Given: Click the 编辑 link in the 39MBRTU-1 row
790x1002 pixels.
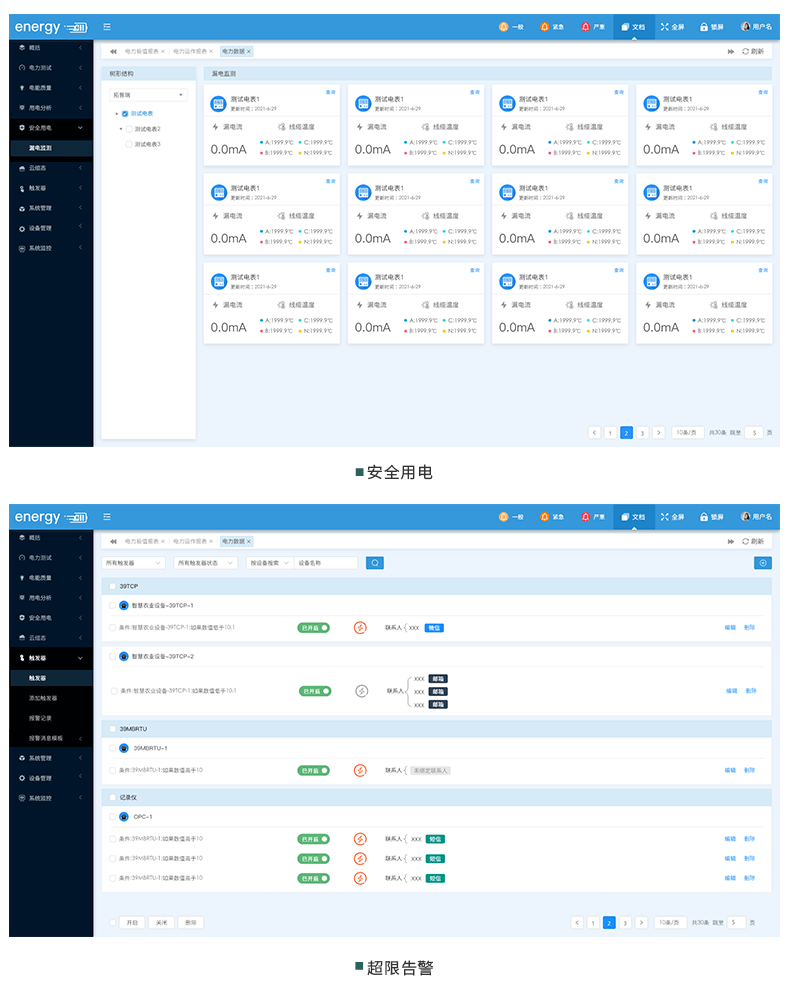Looking at the screenshot, I should (x=730, y=770).
